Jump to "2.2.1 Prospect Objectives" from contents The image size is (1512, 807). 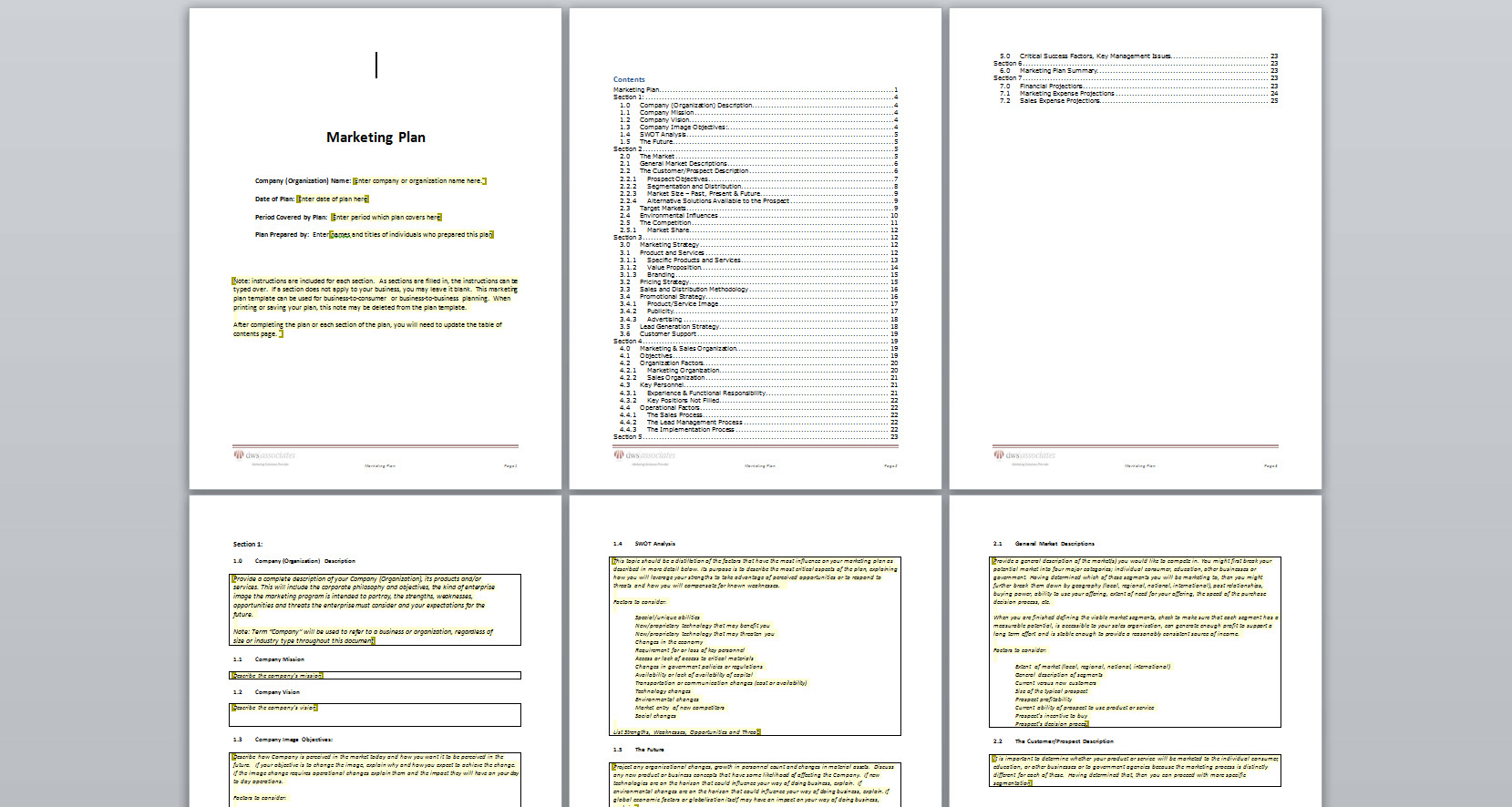(758, 179)
